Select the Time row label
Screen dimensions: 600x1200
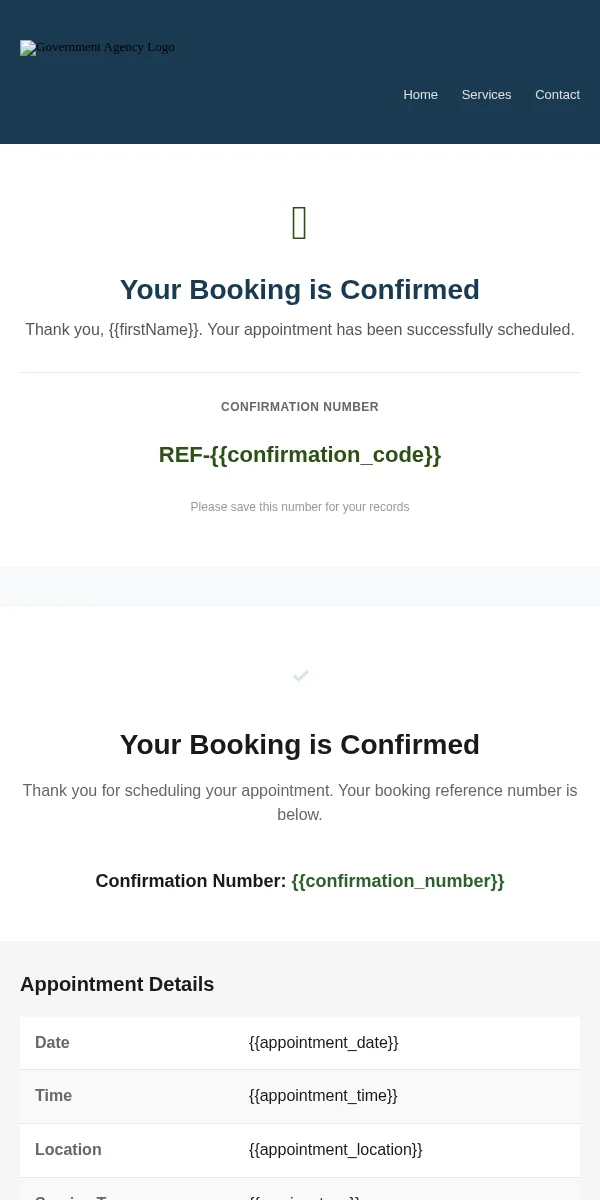53,1096
